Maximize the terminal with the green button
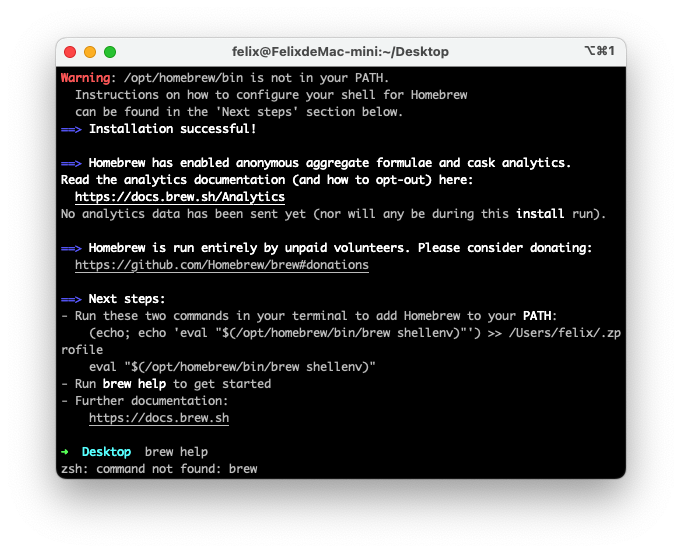This screenshot has width=682, height=553. pyautogui.click(x=110, y=52)
